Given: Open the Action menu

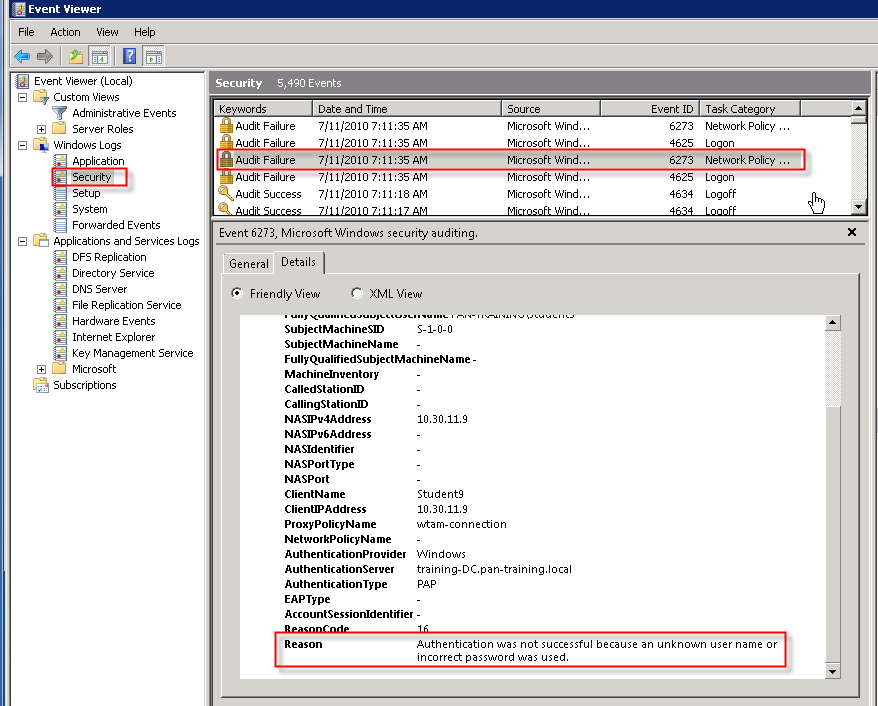Looking at the screenshot, I should (x=65, y=32).
